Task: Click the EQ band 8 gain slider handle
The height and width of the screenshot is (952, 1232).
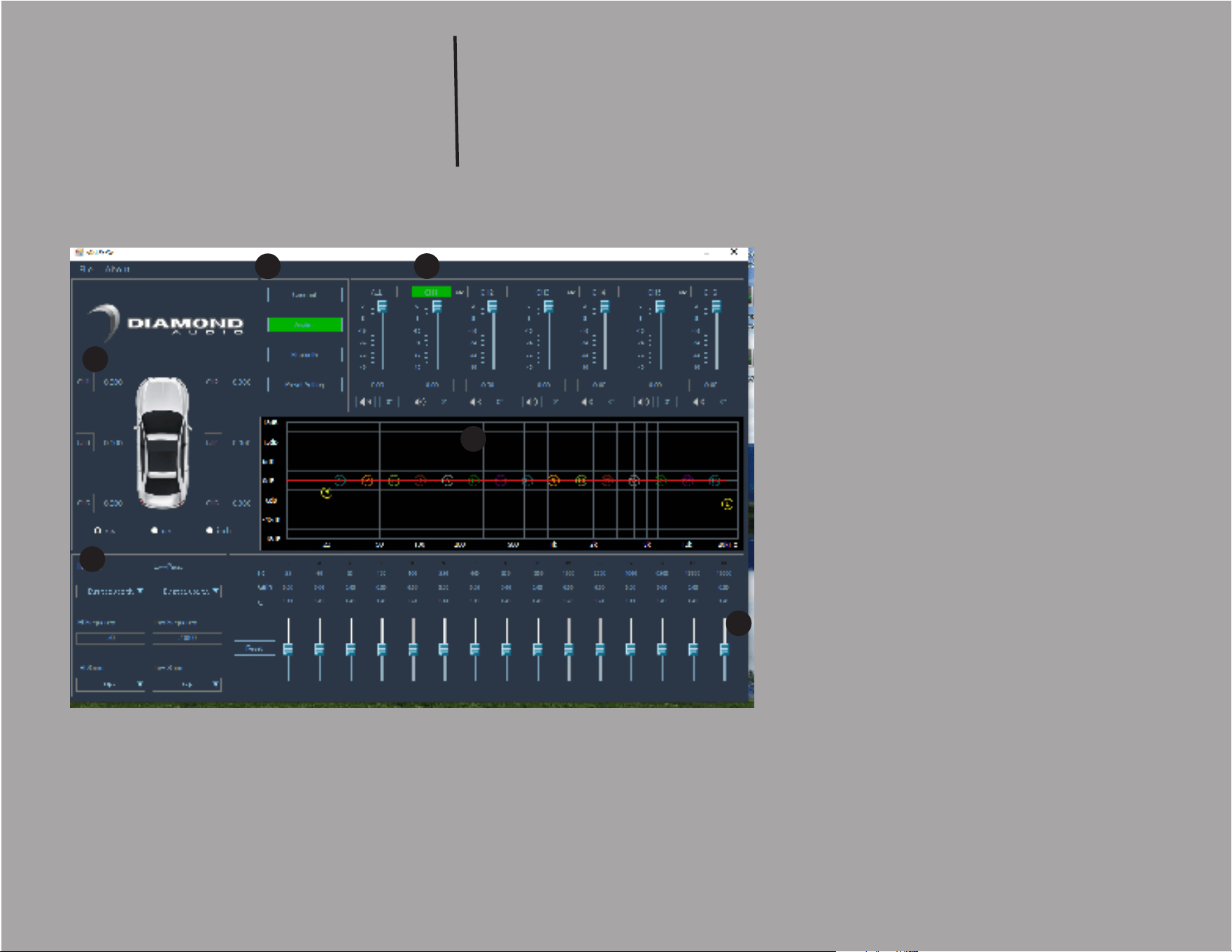Action: [506, 650]
